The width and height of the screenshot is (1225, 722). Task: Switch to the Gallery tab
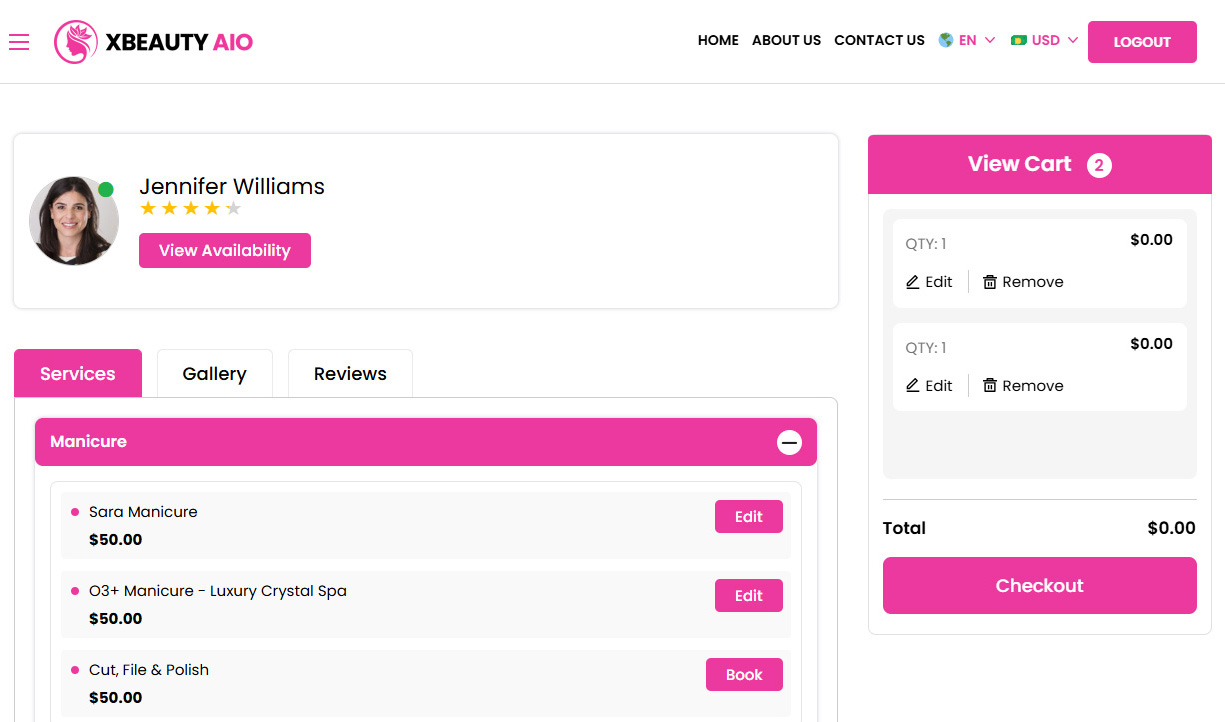click(214, 374)
